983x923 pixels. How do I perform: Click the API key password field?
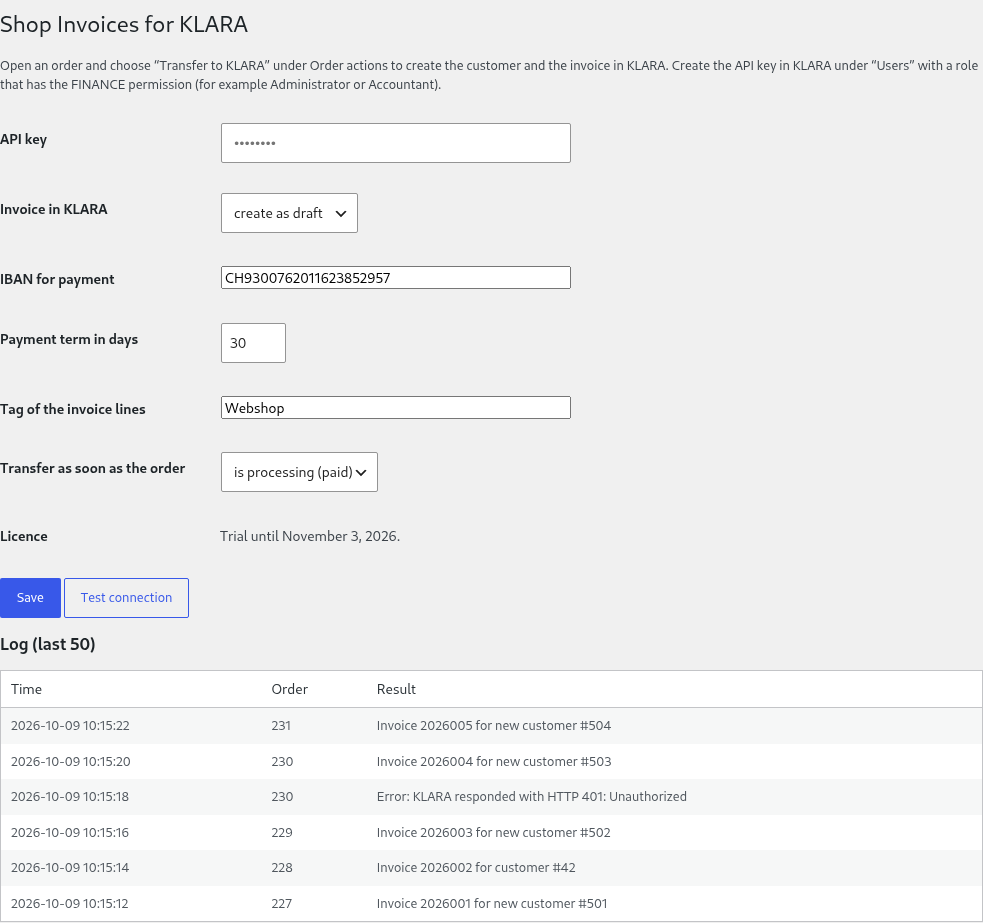click(396, 143)
